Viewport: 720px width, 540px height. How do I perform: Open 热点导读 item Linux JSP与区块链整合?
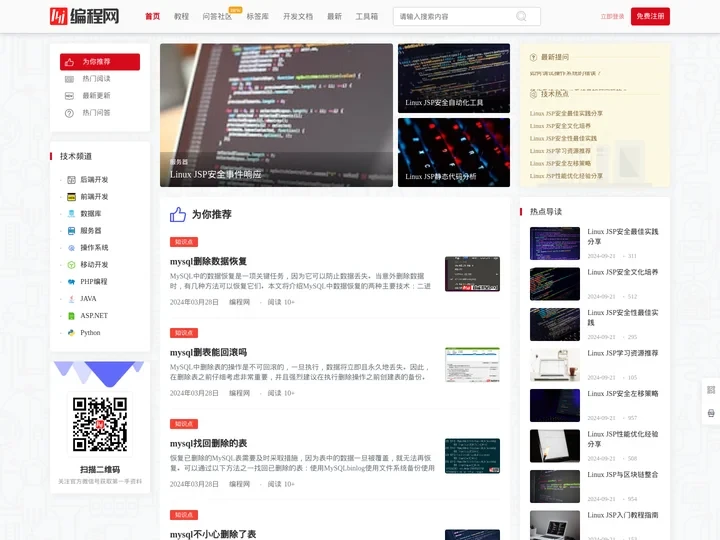point(623,474)
